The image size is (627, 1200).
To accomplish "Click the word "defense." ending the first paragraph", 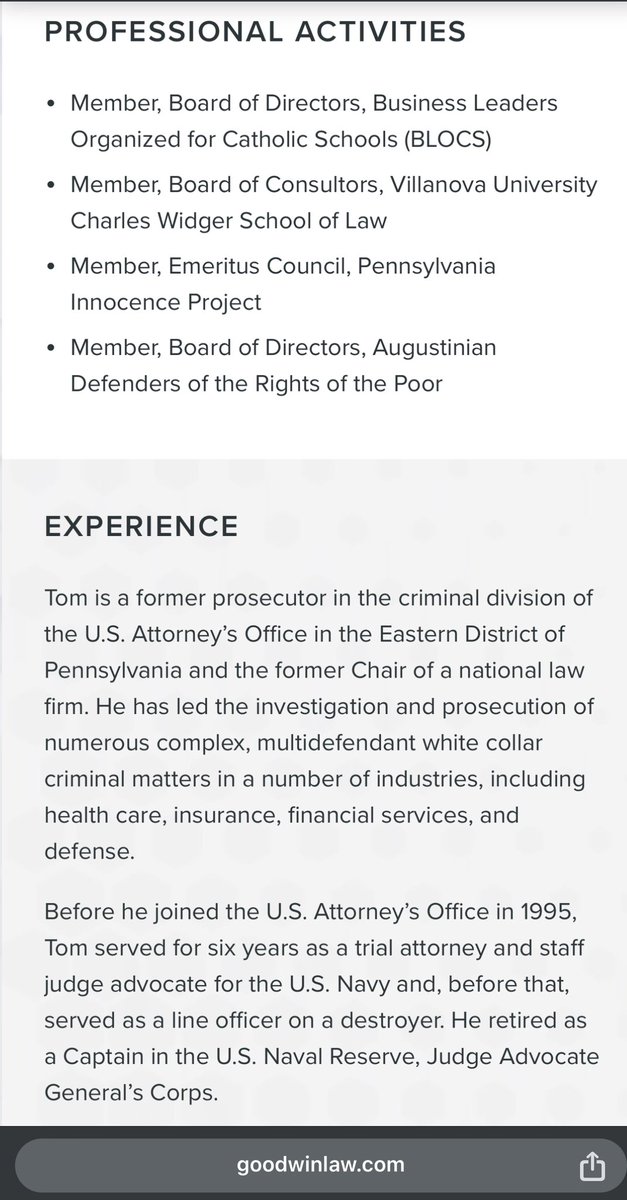I will pos(90,850).
